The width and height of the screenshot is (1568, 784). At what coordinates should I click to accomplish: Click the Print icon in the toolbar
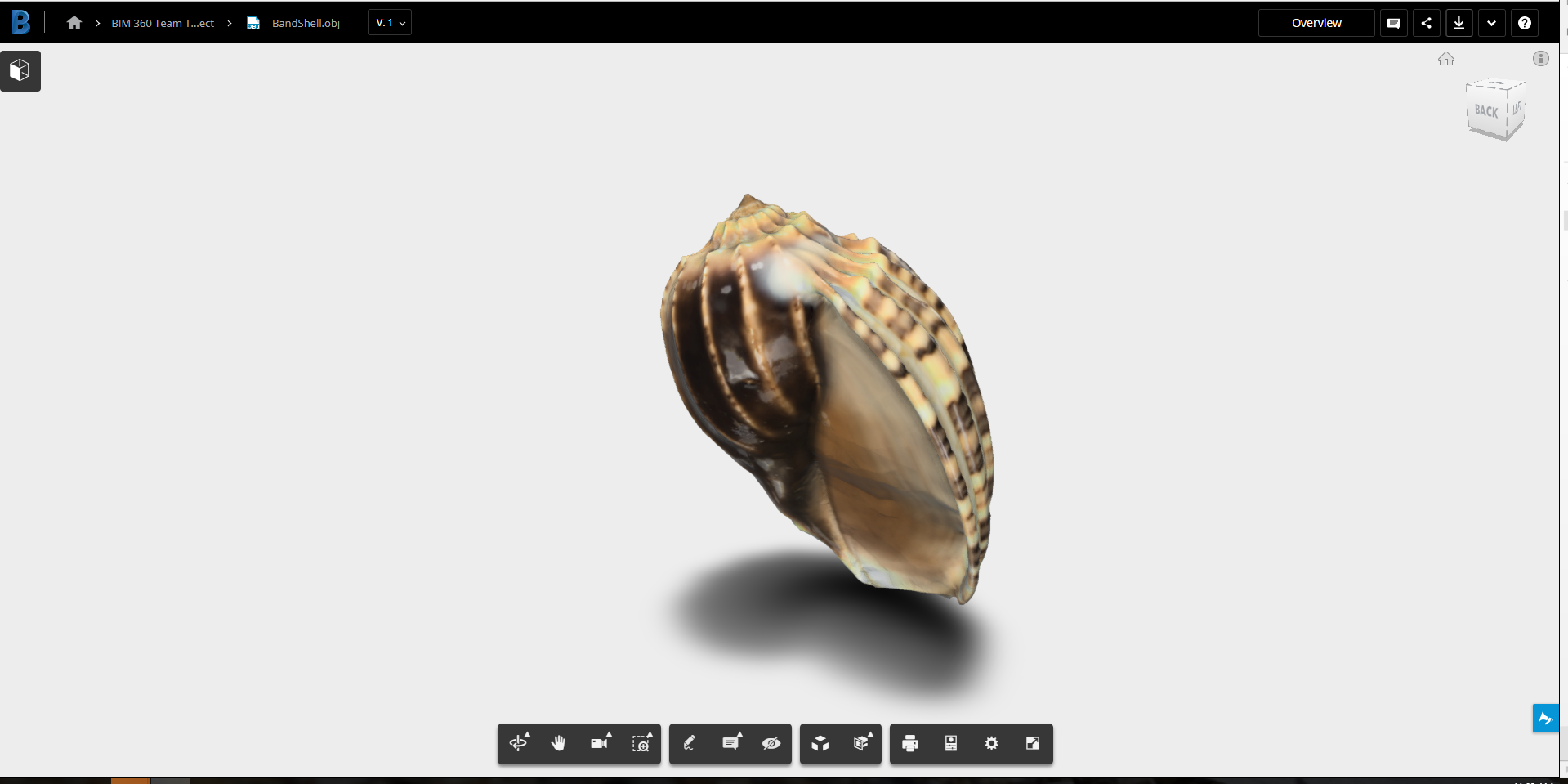point(909,744)
